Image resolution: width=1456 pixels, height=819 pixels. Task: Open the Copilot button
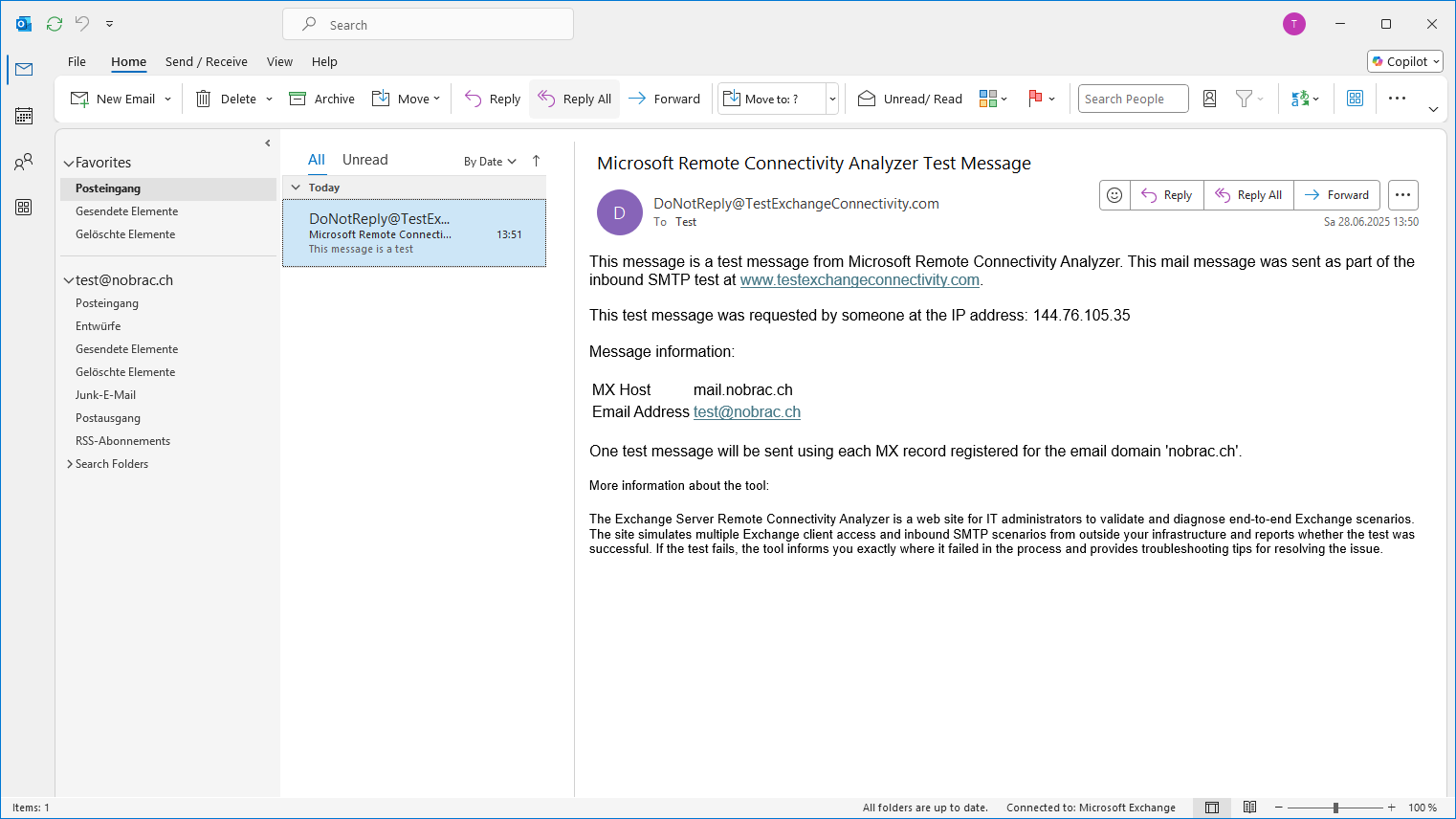click(x=1405, y=61)
